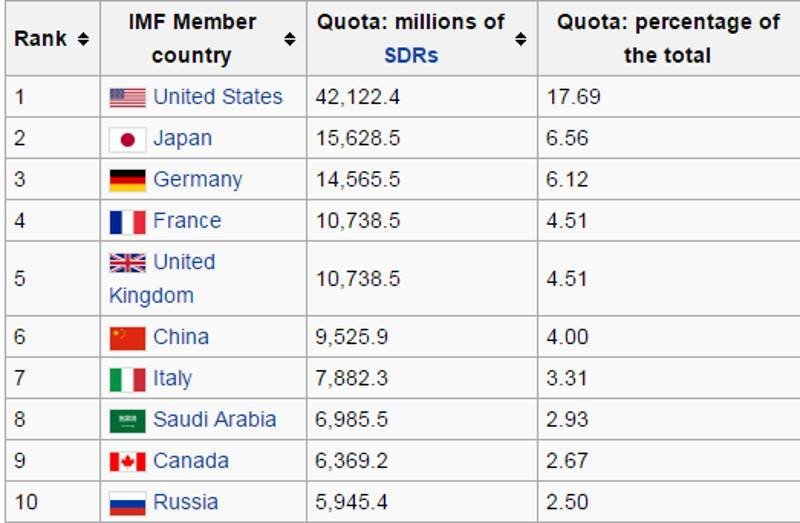Click the United States flag icon
This screenshot has width=800, height=523.
(128, 97)
